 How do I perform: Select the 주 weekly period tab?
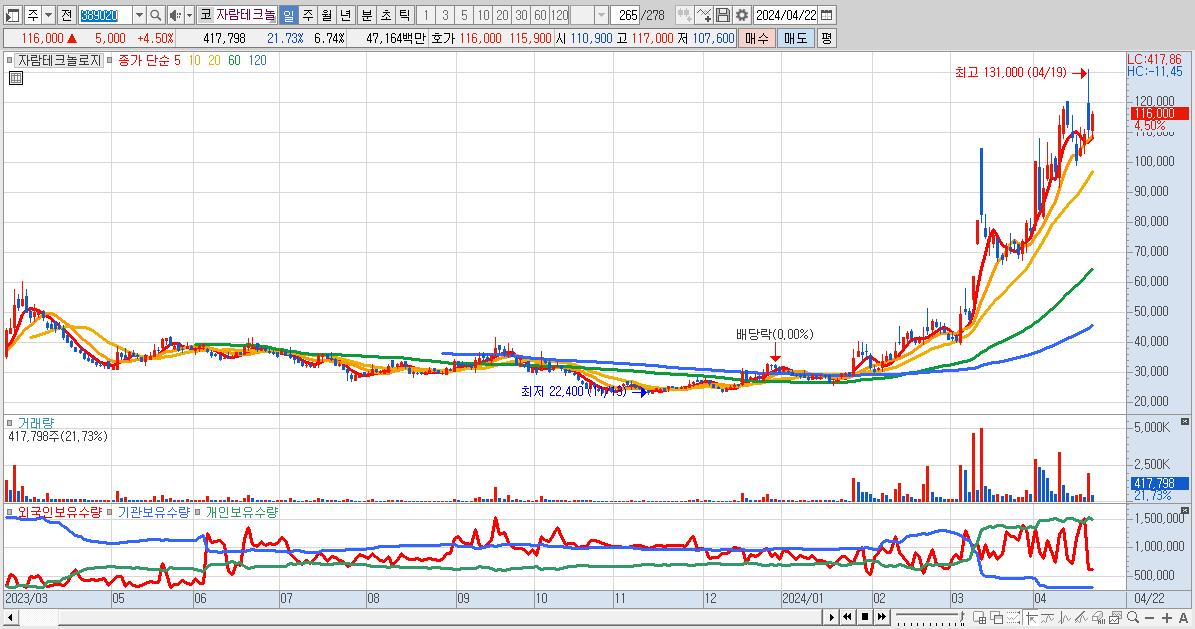[308, 15]
